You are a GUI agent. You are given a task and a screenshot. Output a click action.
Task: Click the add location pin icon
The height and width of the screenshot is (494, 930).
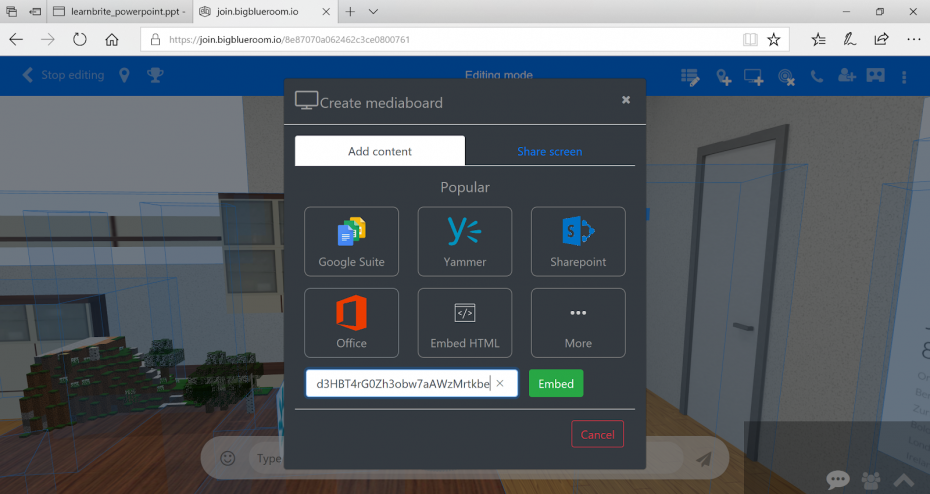pos(724,77)
